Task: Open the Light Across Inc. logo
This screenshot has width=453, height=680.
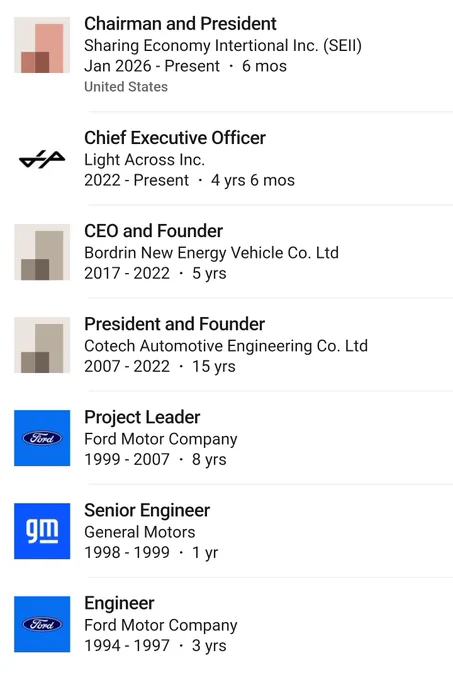Action: 42,160
